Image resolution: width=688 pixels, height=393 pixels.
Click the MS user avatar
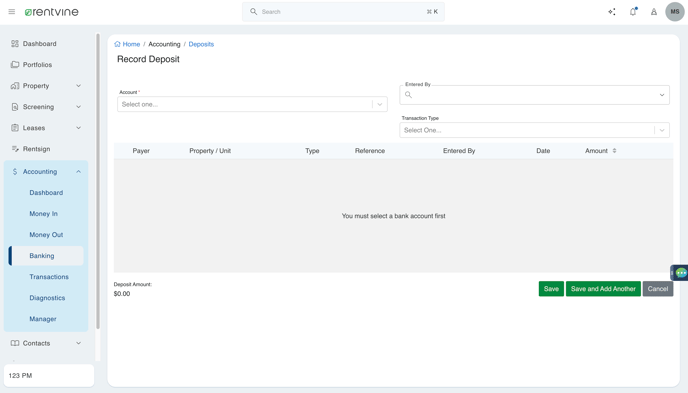coord(675,12)
